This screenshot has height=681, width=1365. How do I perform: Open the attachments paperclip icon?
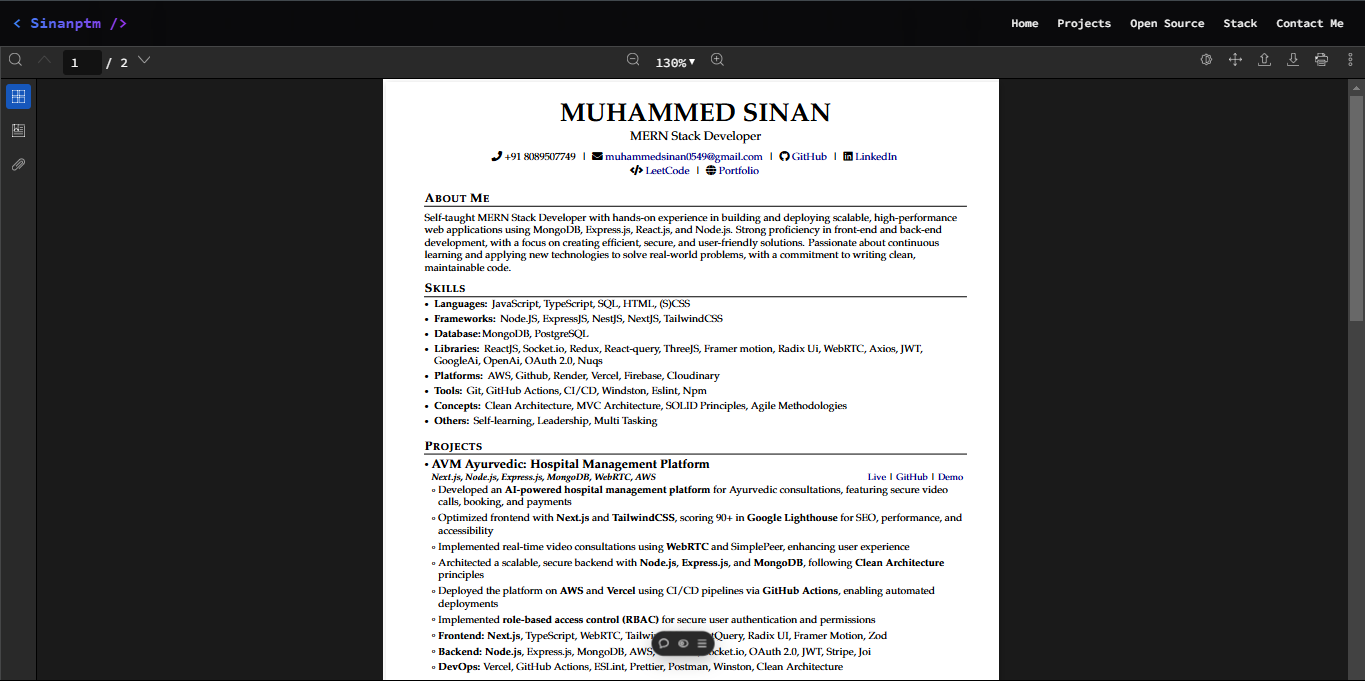pos(18,164)
